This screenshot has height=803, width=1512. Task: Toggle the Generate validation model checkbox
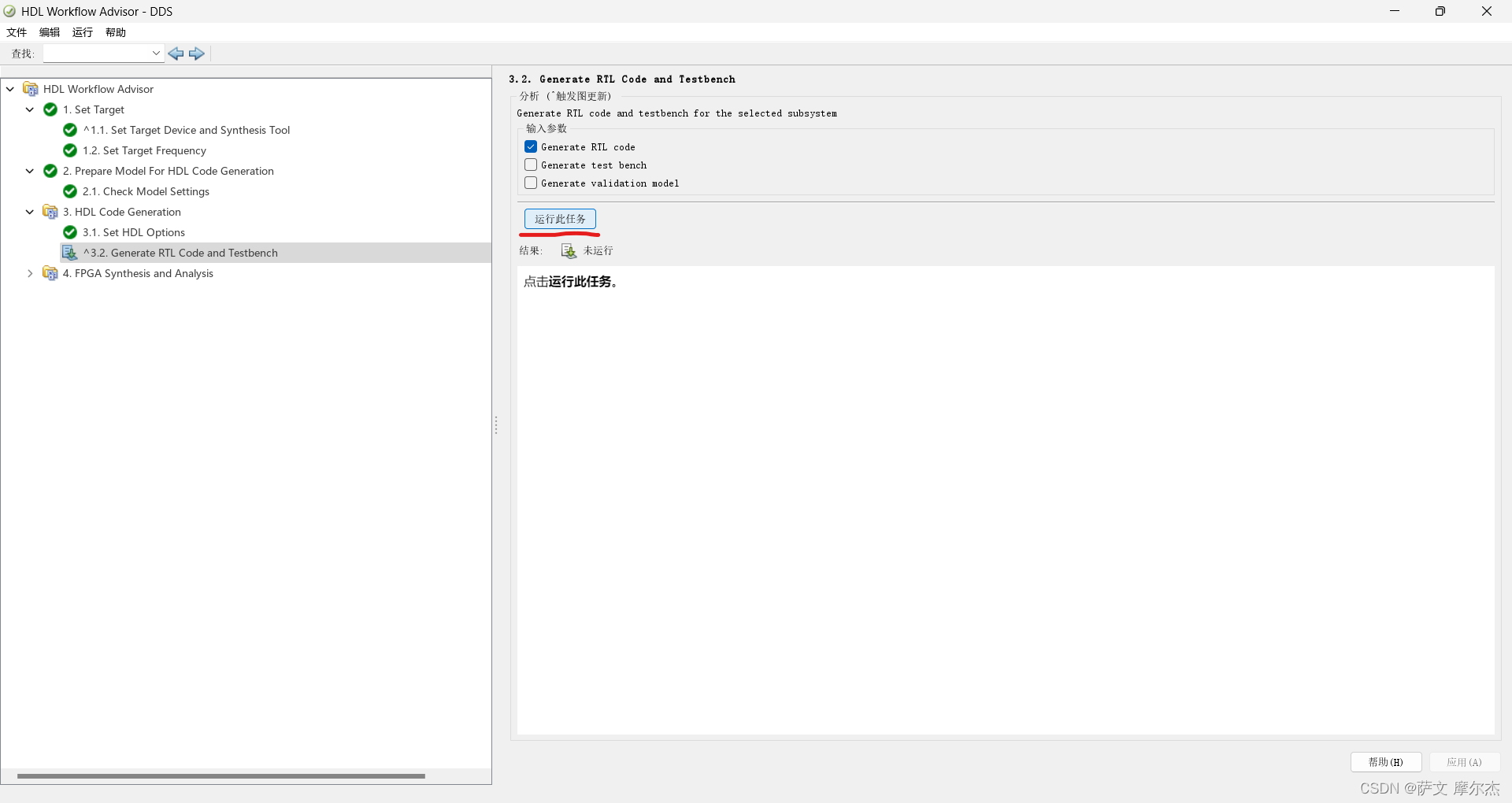click(531, 183)
